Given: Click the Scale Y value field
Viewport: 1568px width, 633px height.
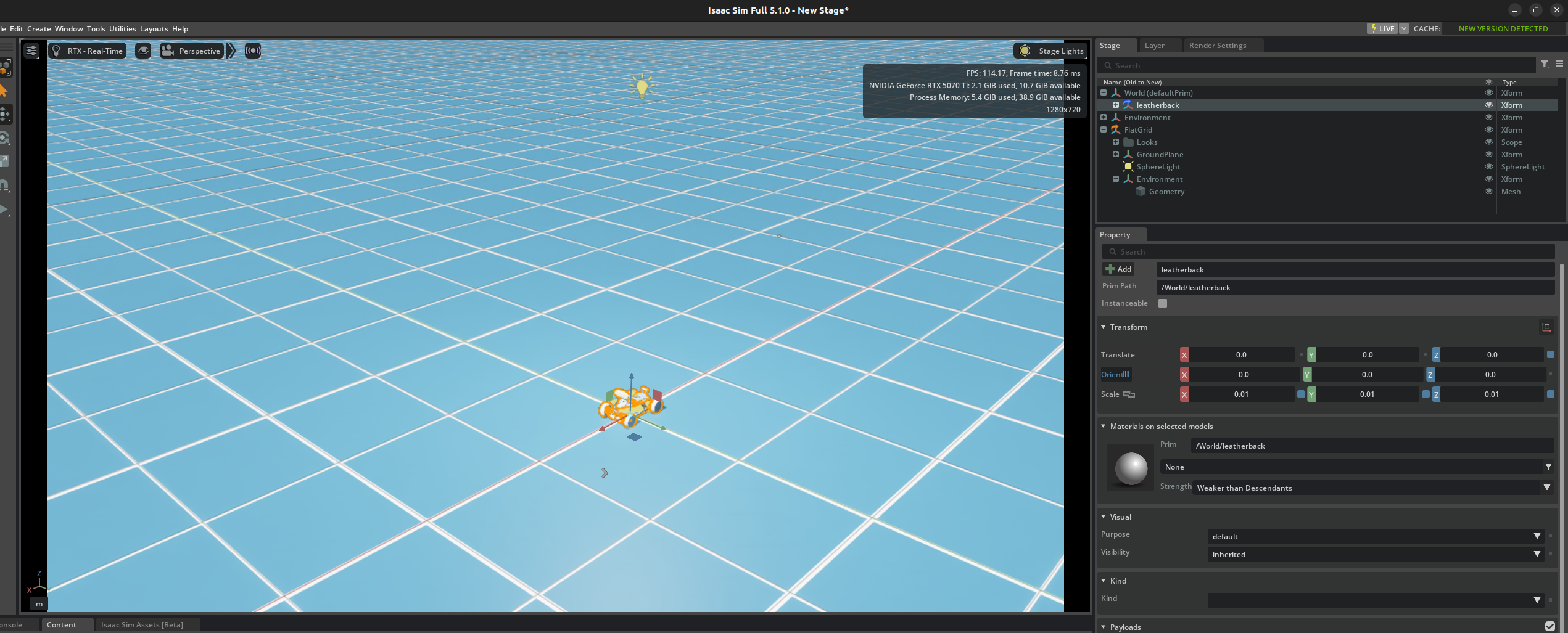Looking at the screenshot, I should pyautogui.click(x=1367, y=394).
